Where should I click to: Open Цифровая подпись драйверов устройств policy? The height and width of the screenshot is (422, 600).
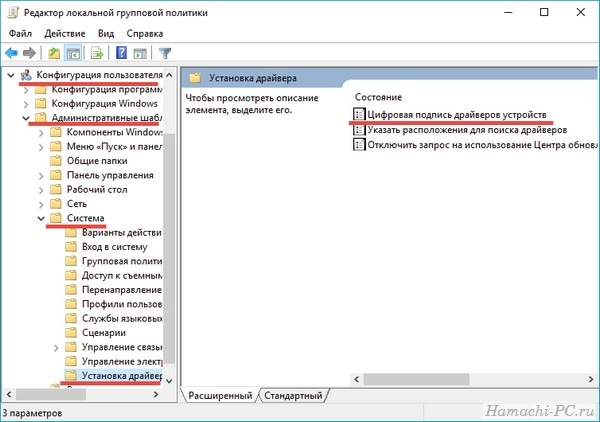point(457,114)
